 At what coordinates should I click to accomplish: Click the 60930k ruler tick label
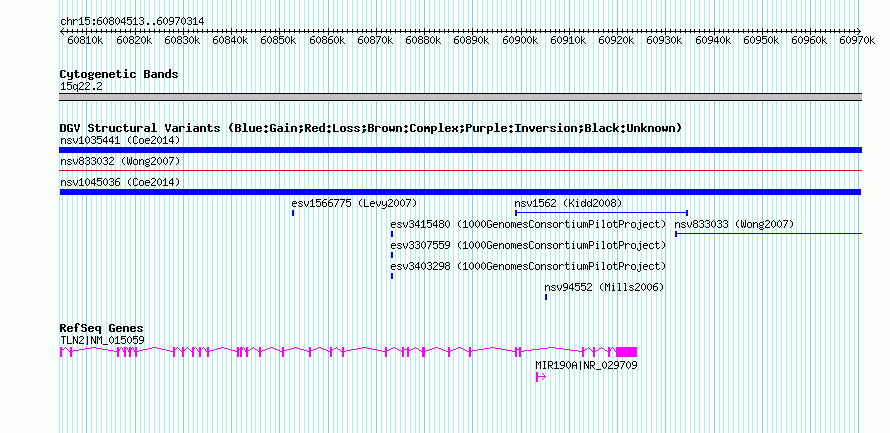click(665, 40)
